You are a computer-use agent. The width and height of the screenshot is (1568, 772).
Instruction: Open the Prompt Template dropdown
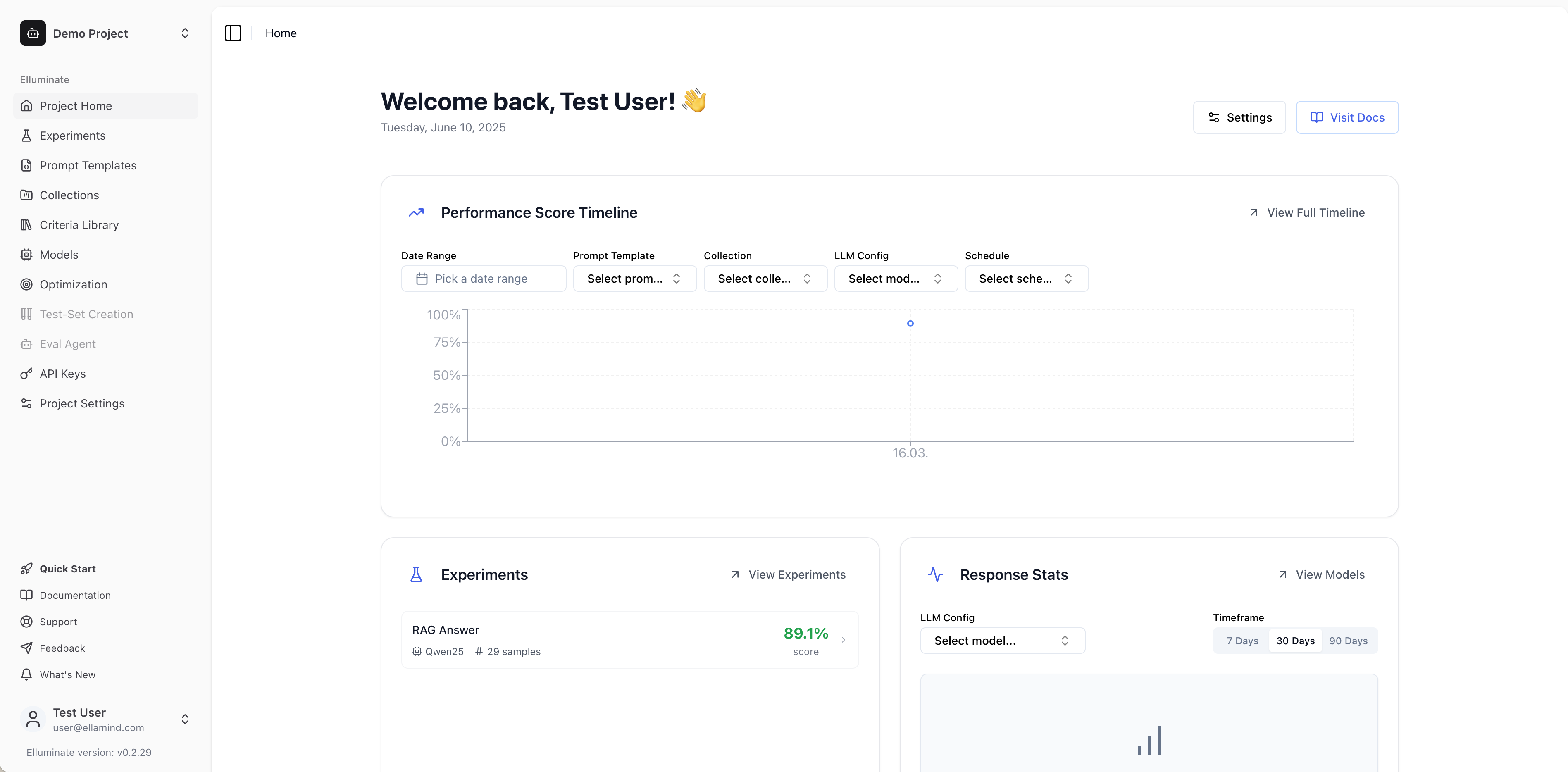point(635,279)
